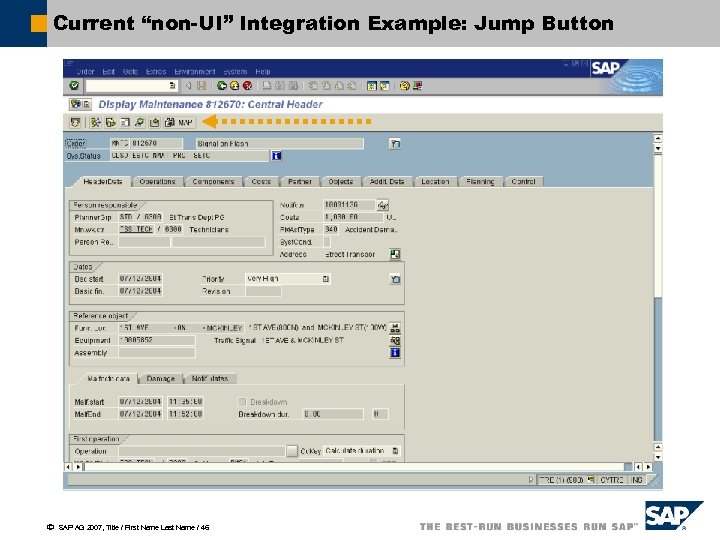Screen dimensions: 720x540
Task: Open the System menu
Action: [x=235, y=72]
